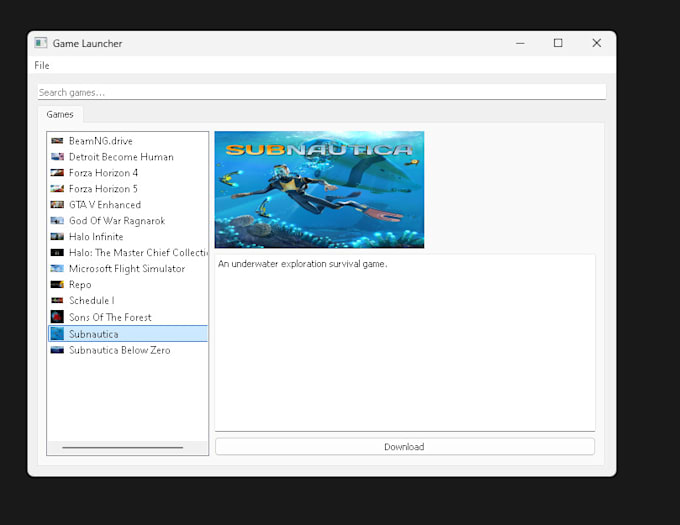Click the Microsoft Flight Simulator icon

click(57, 268)
